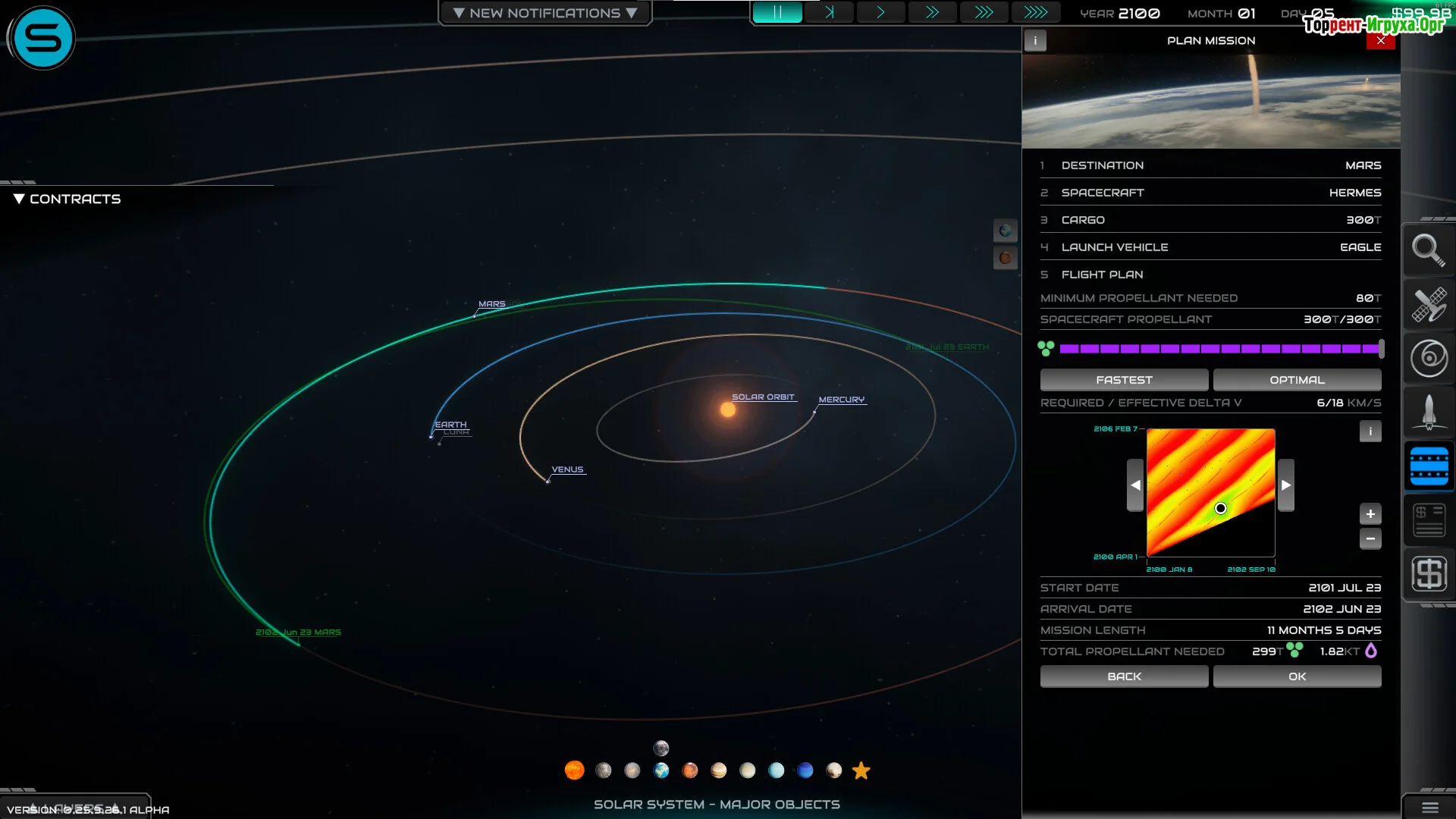Viewport: 1456px width, 819px height.
Task: Open the rocket launch vehicle icon
Action: [x=1429, y=413]
